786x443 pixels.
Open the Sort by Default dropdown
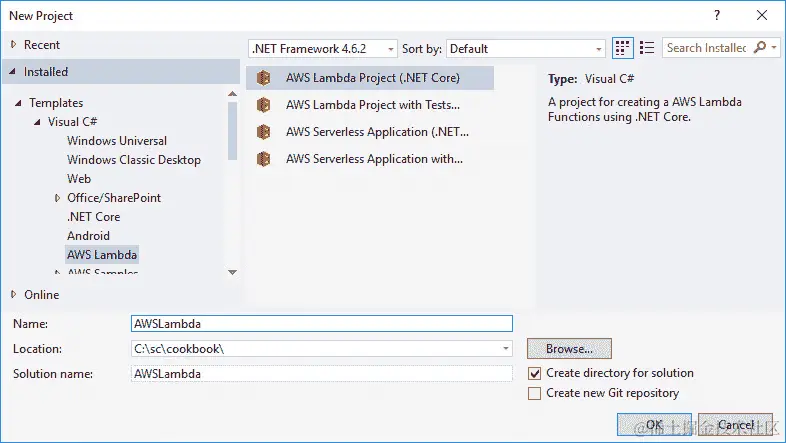coord(526,49)
